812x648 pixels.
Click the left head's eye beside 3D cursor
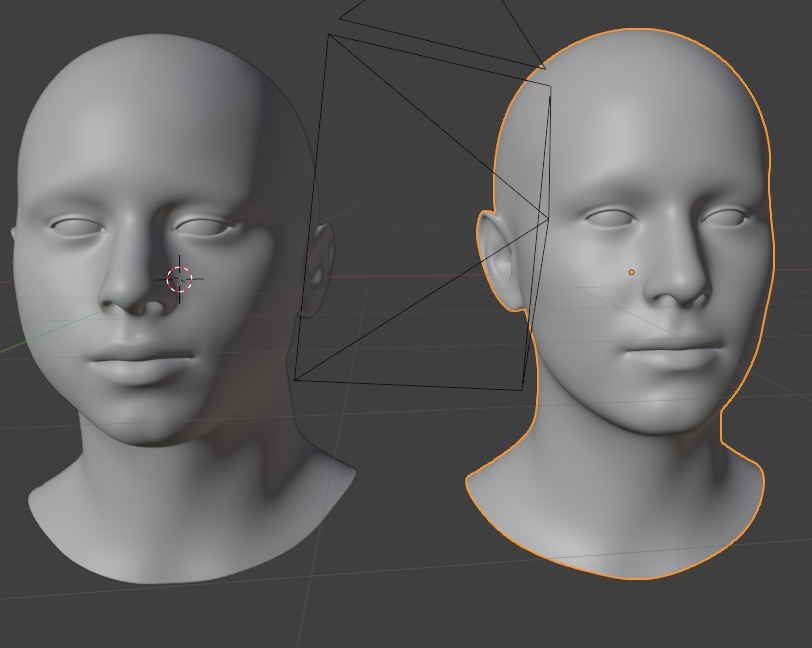point(206,227)
